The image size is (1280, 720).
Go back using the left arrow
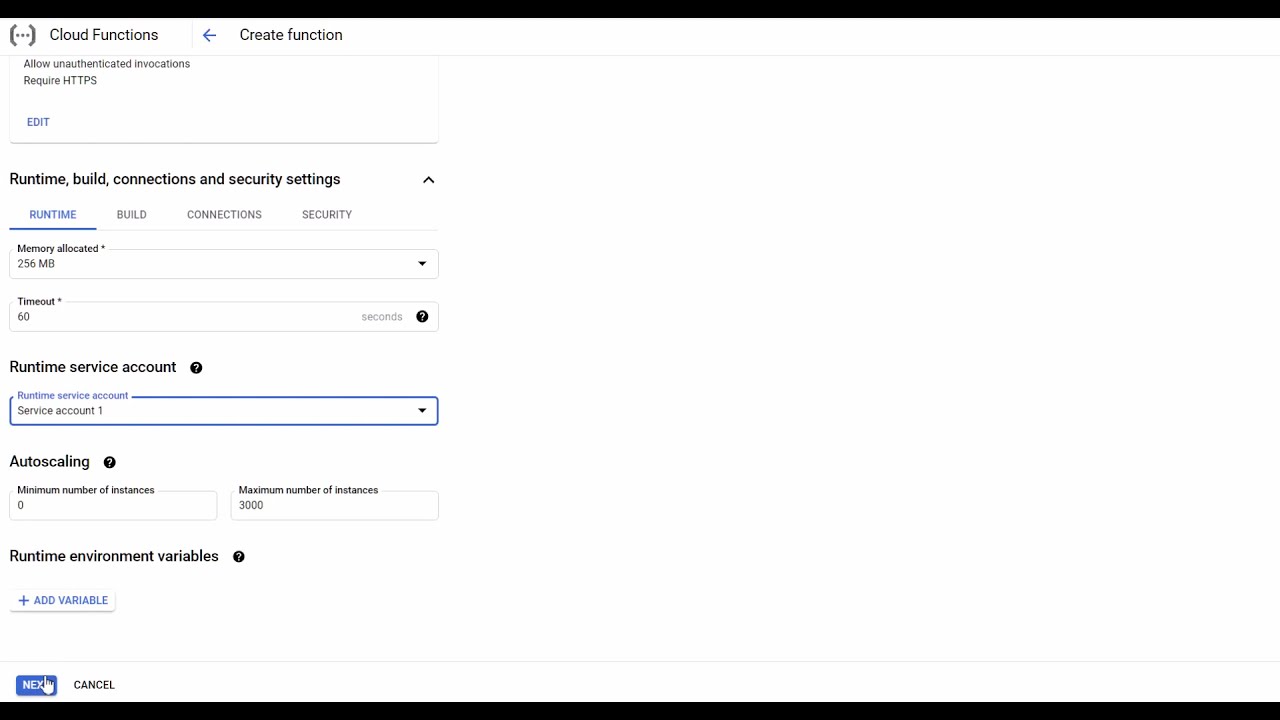point(209,35)
